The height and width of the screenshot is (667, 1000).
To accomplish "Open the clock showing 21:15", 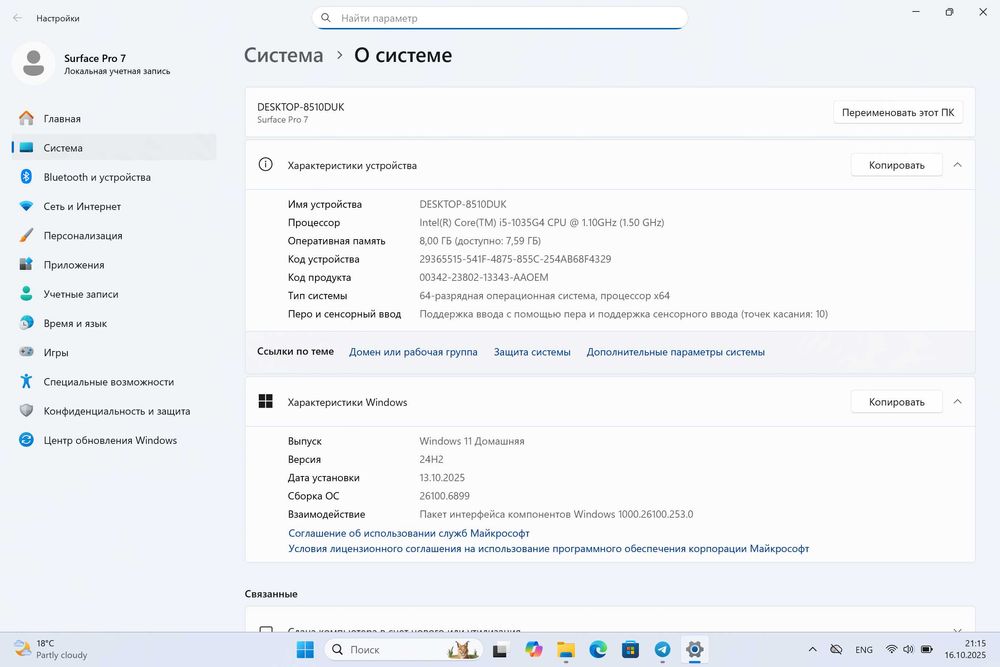I will coord(965,649).
